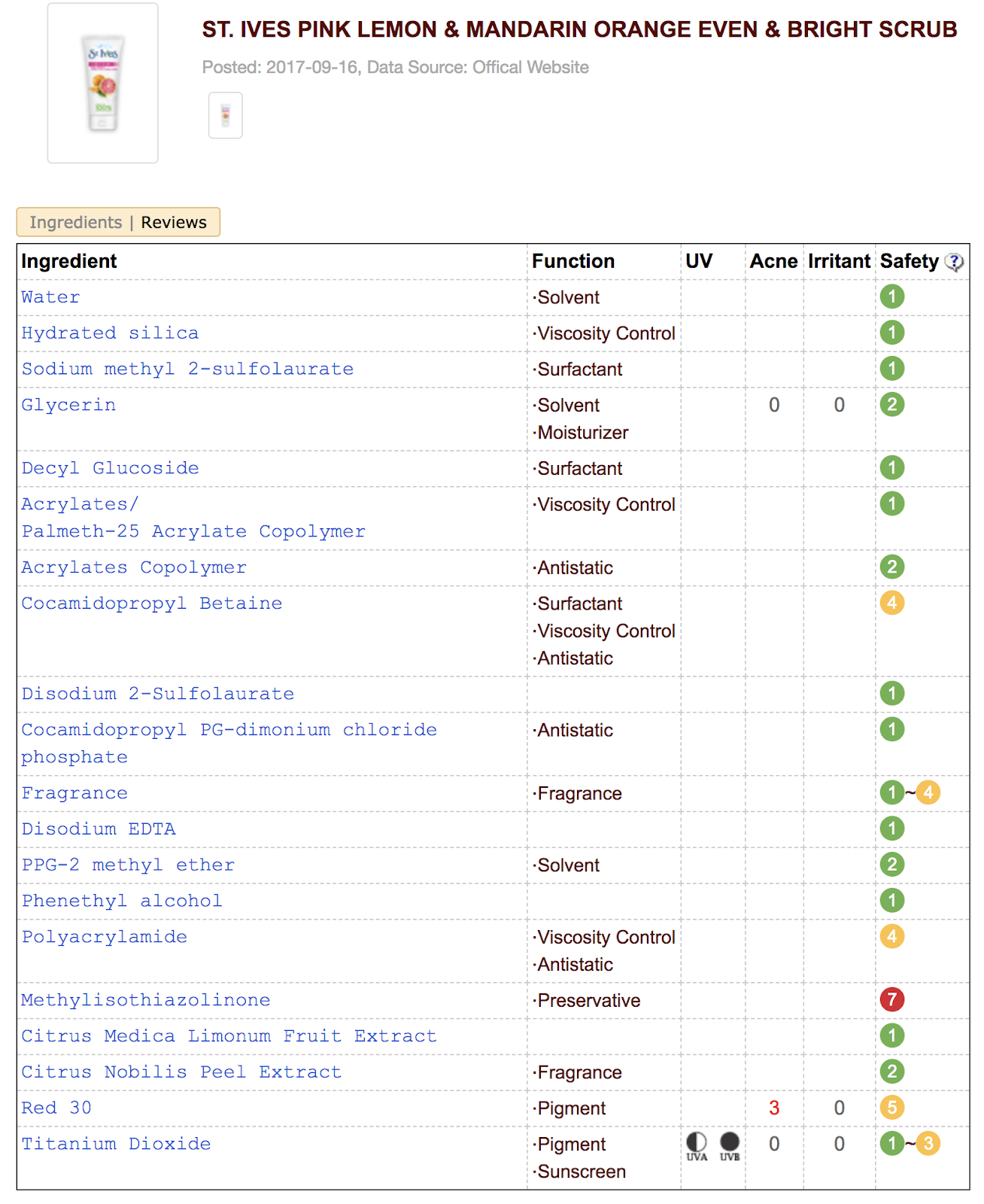Image resolution: width=984 pixels, height=1204 pixels.
Task: Click the Acne column header
Action: (773, 262)
